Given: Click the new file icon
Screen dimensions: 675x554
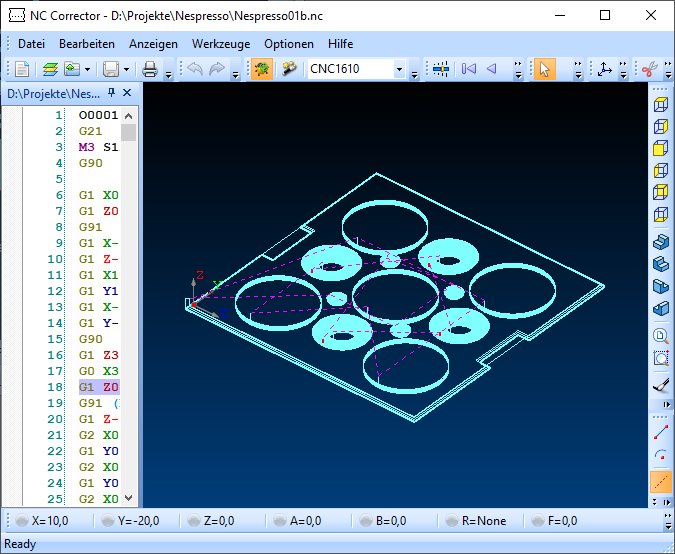Looking at the screenshot, I should 22,69.
